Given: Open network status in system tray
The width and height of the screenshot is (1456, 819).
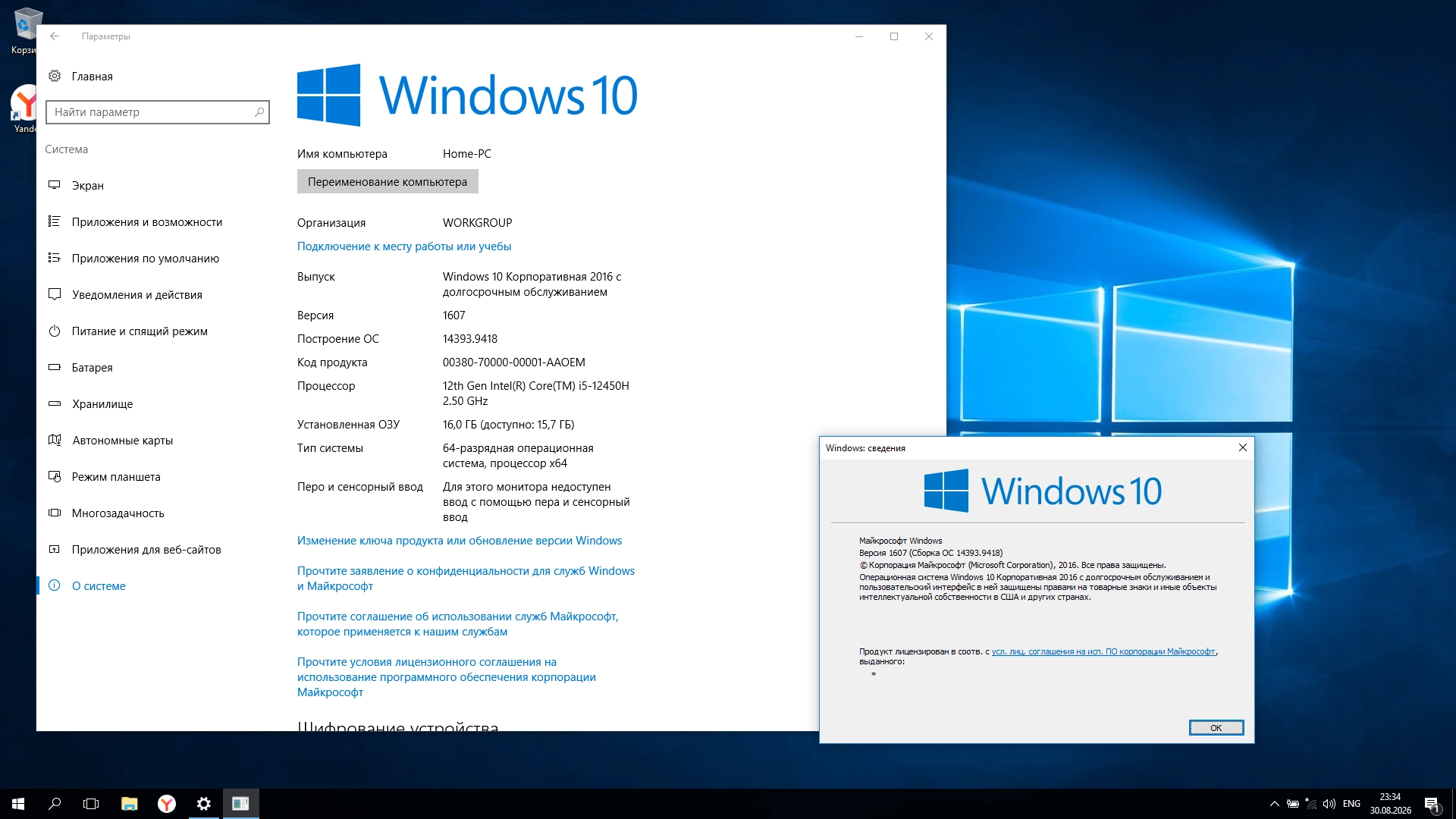Looking at the screenshot, I should (x=1311, y=804).
